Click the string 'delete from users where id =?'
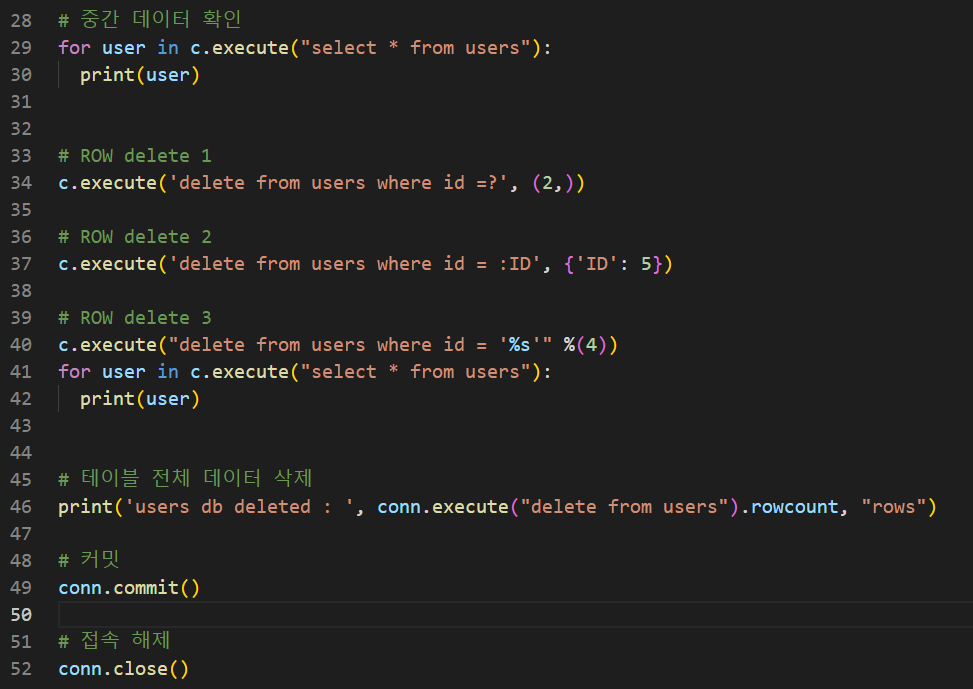This screenshot has height=689, width=973. pyautogui.click(x=338, y=182)
